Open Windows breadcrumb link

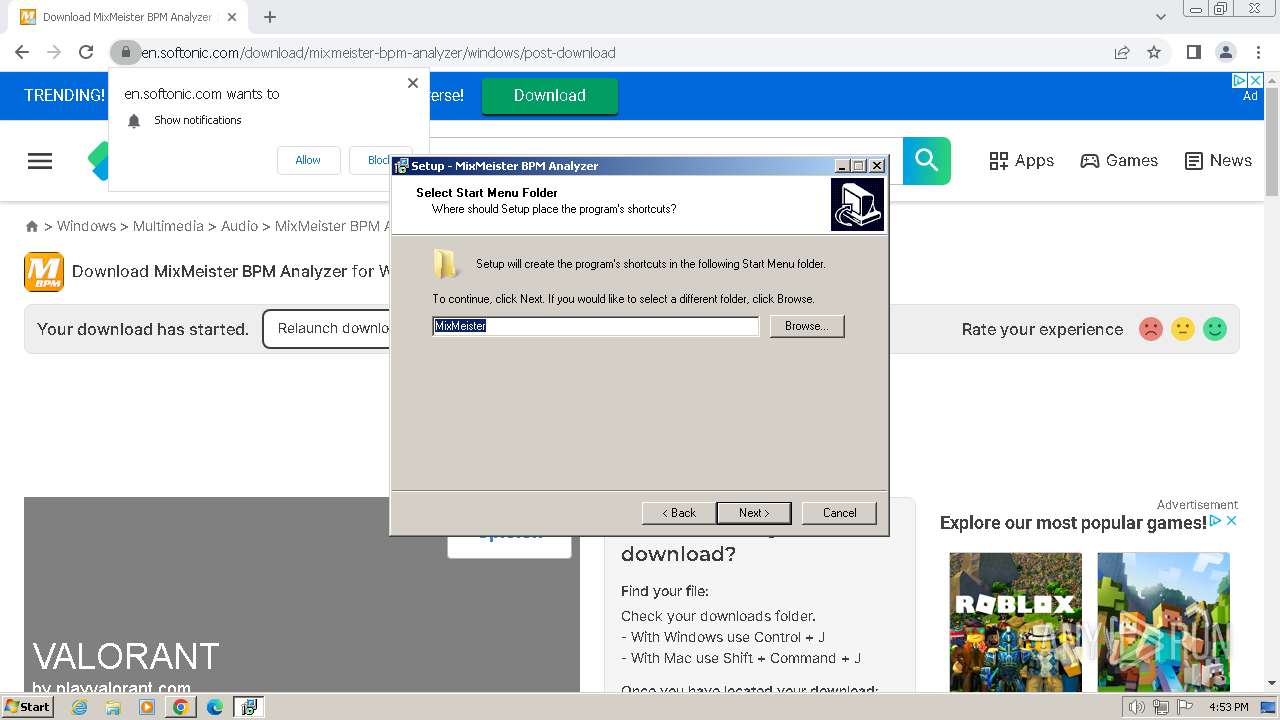click(x=86, y=226)
